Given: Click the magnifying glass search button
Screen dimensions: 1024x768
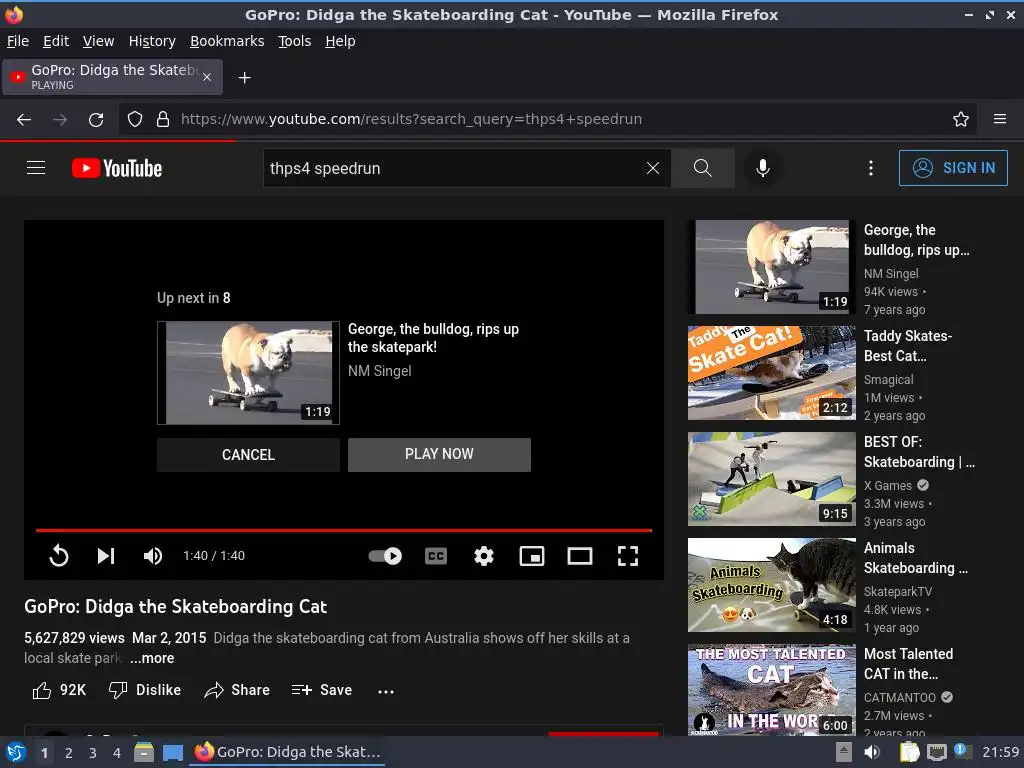Looking at the screenshot, I should click(x=703, y=168).
